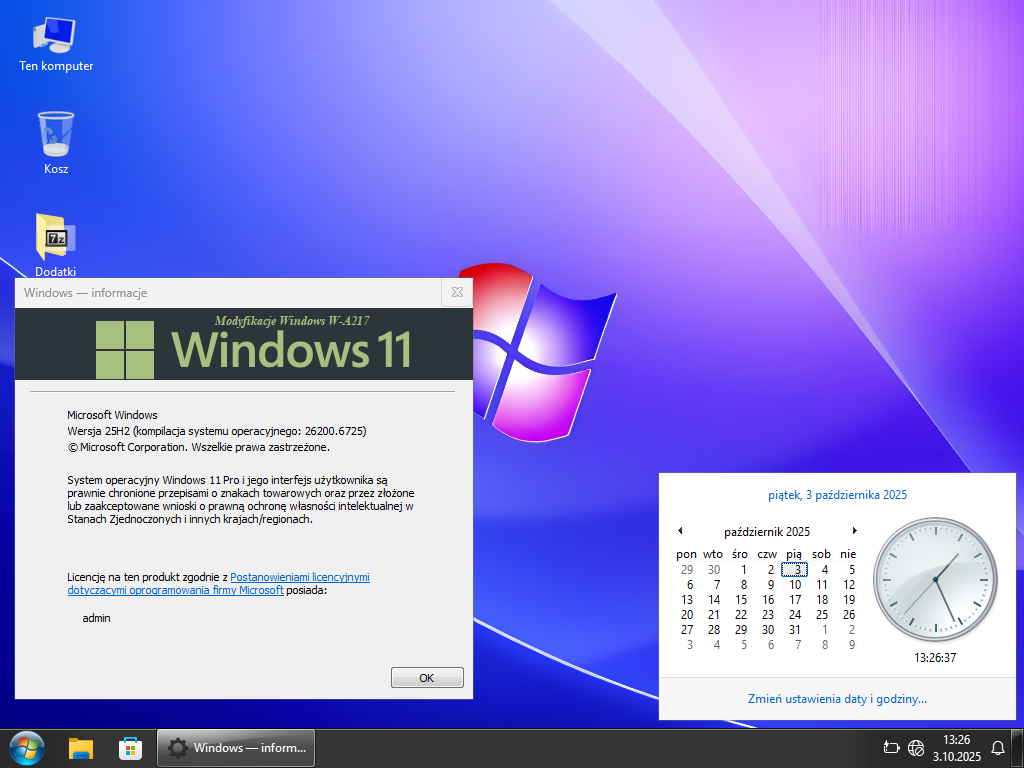1024x768 pixels.
Task: Advance calendar to the next month
Action: [x=854, y=531]
